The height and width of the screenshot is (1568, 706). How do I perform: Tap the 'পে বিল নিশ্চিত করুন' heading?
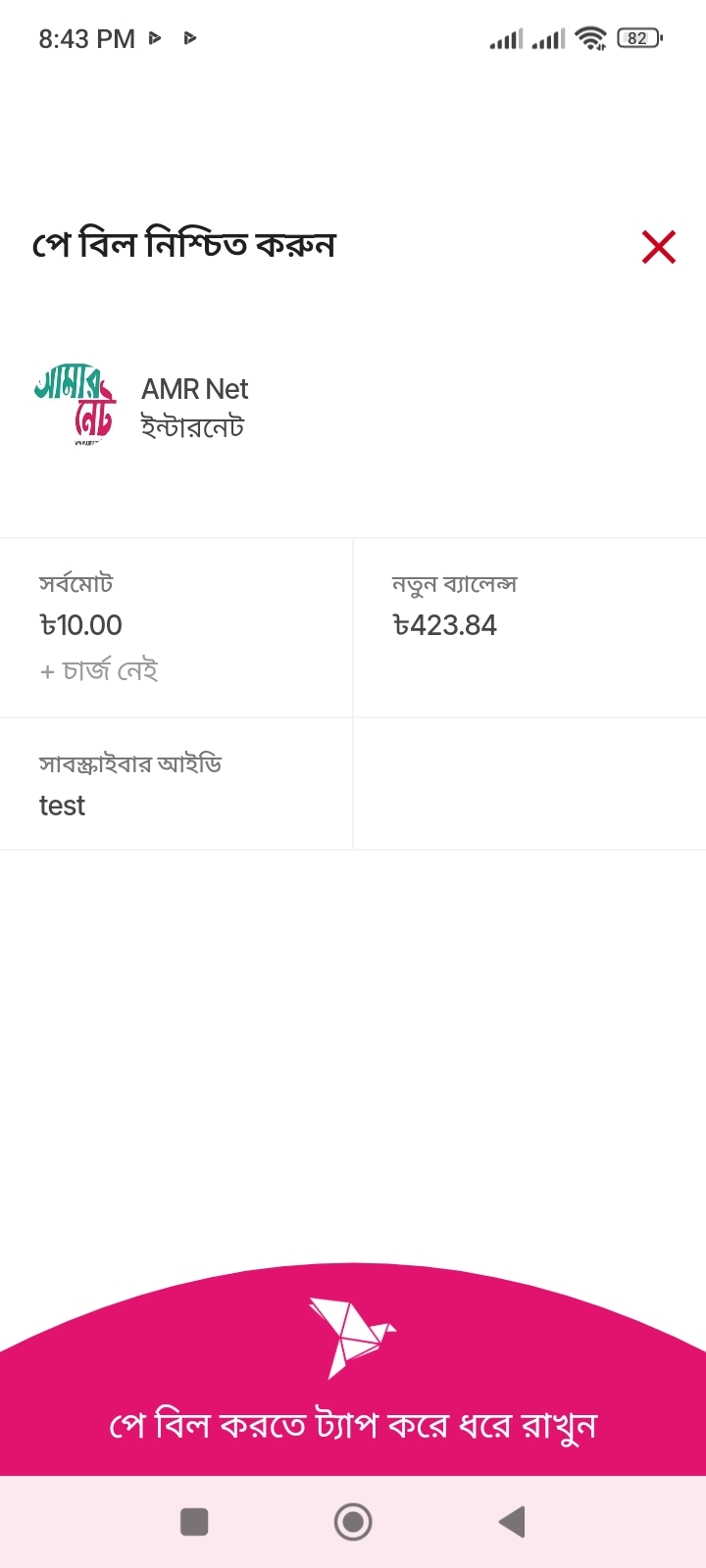pyautogui.click(x=184, y=244)
